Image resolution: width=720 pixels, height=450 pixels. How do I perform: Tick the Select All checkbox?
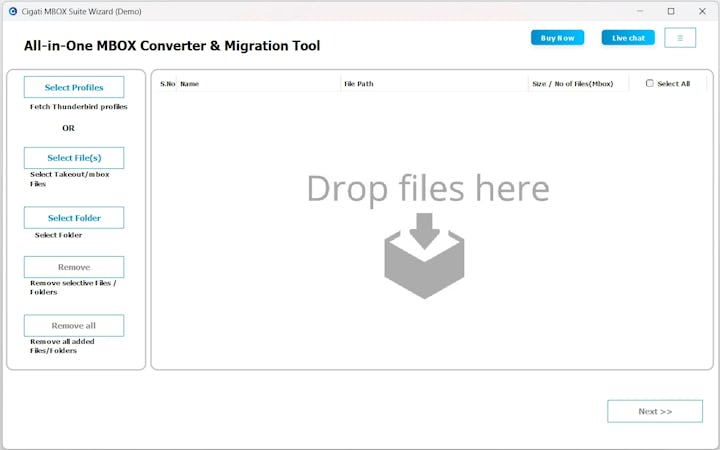tap(650, 83)
